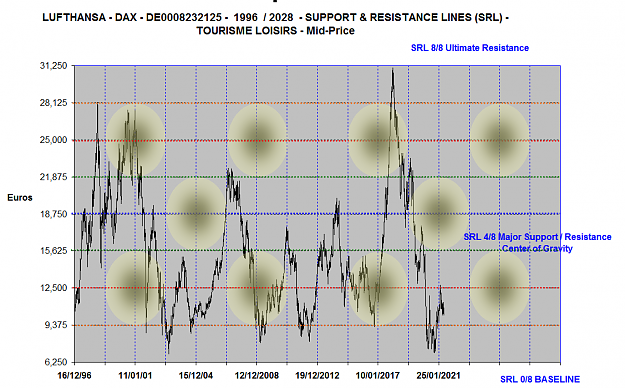Click the chart title starting with LUFTHANSA - DAX
This screenshot has width=625, height=388.
click(275, 18)
